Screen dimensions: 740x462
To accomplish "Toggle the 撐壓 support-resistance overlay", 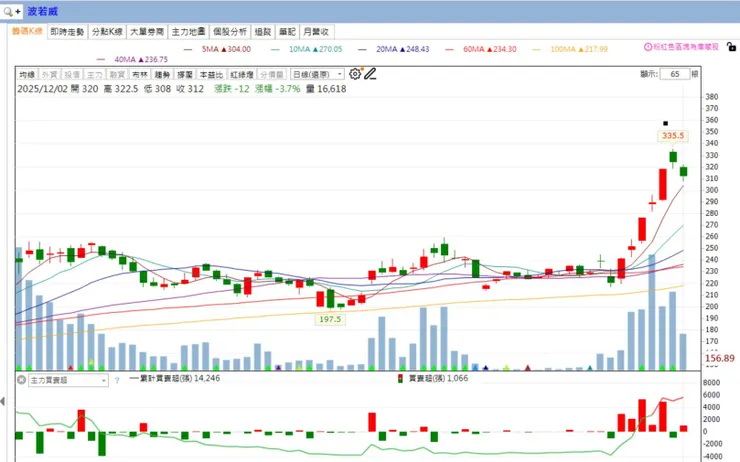I will click(185, 75).
